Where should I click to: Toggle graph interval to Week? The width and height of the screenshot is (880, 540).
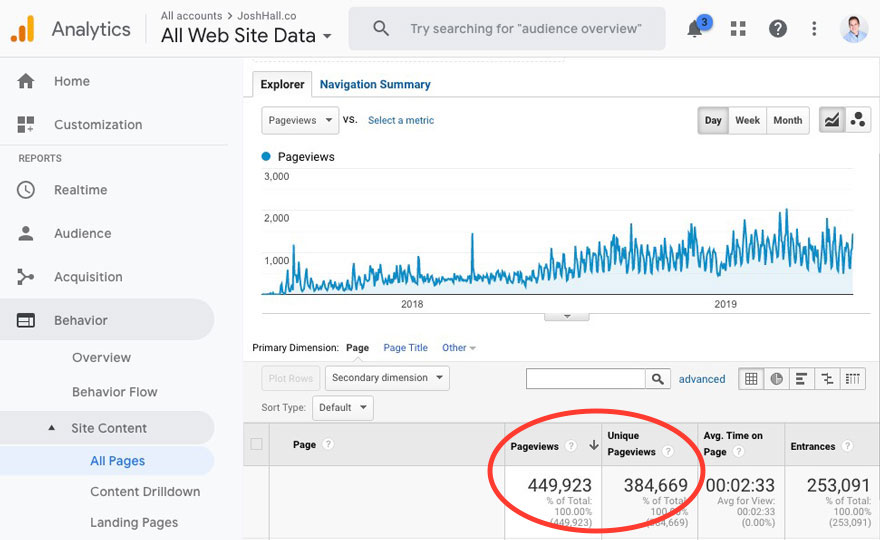(x=747, y=120)
